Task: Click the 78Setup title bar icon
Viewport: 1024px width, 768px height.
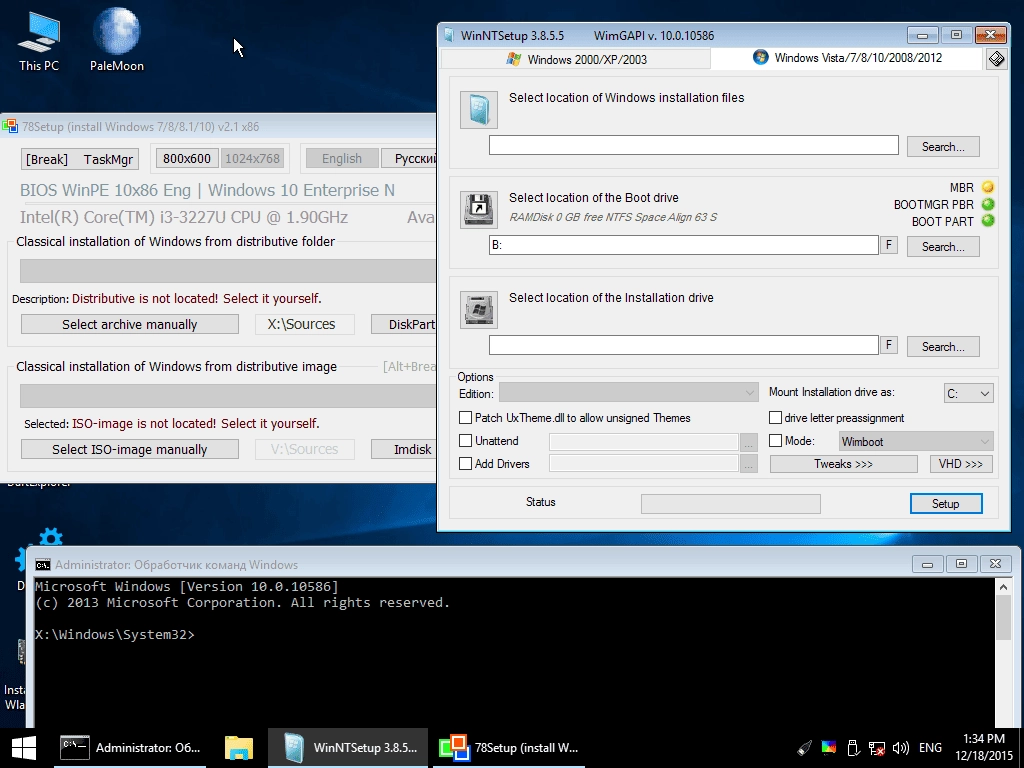Action: tap(10, 126)
